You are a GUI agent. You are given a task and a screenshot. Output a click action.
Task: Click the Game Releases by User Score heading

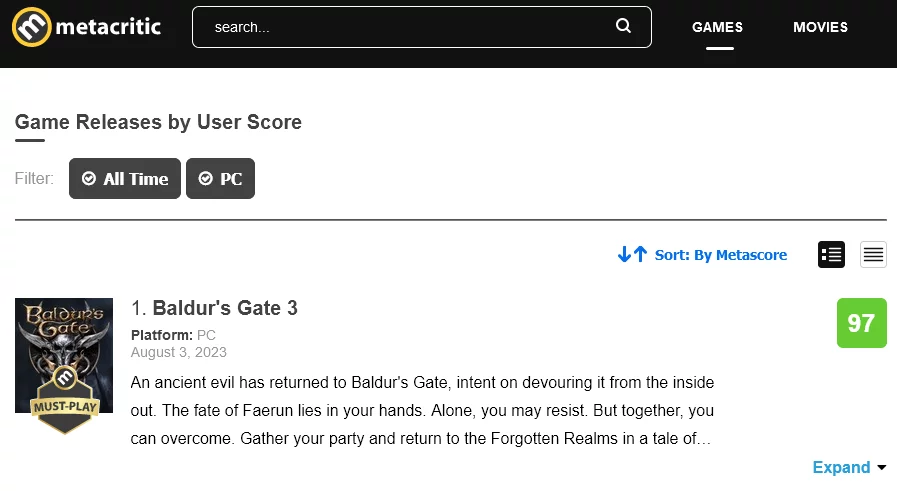pos(158,122)
